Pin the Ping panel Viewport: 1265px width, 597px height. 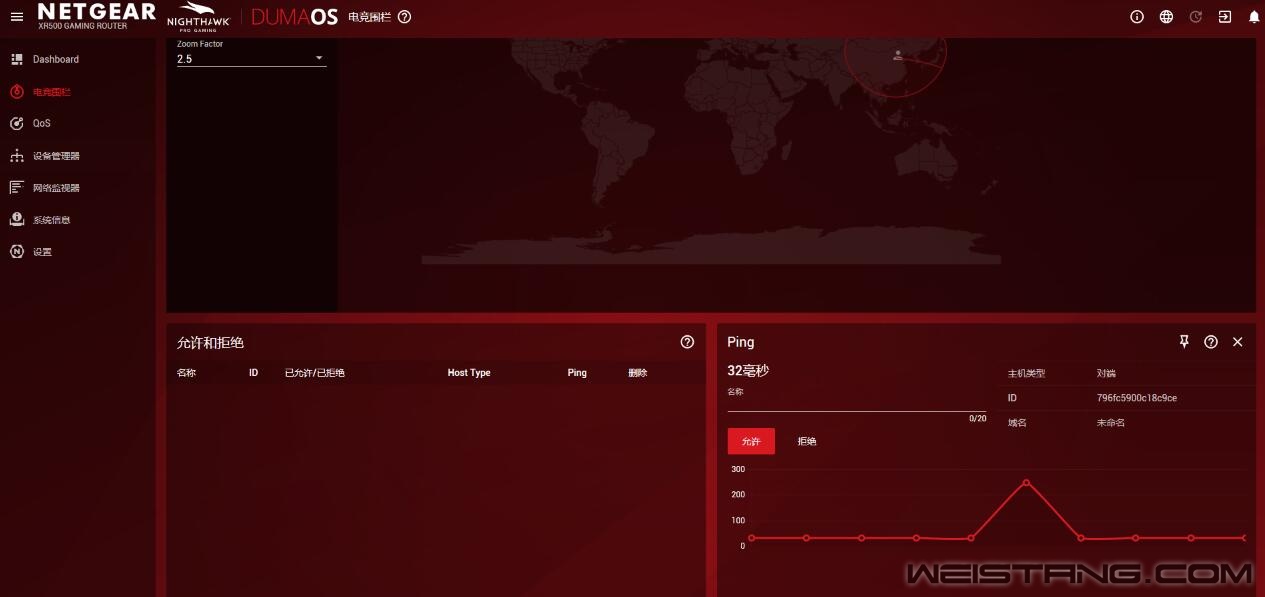click(1184, 342)
